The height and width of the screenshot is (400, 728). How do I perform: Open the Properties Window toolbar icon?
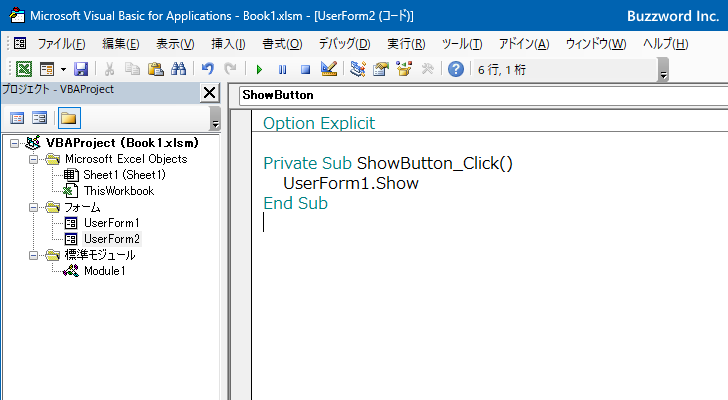[381, 69]
